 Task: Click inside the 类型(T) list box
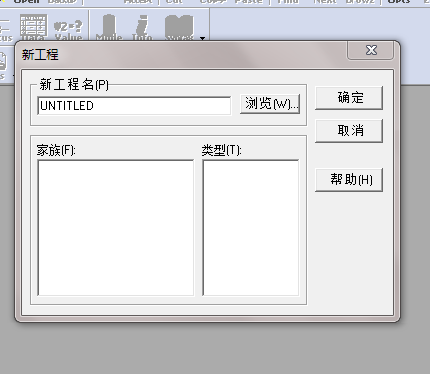[251, 228]
